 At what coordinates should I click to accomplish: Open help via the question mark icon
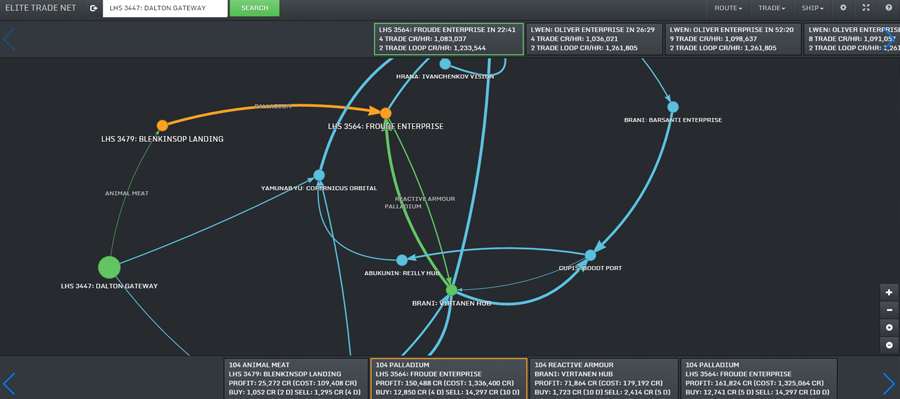[889, 8]
